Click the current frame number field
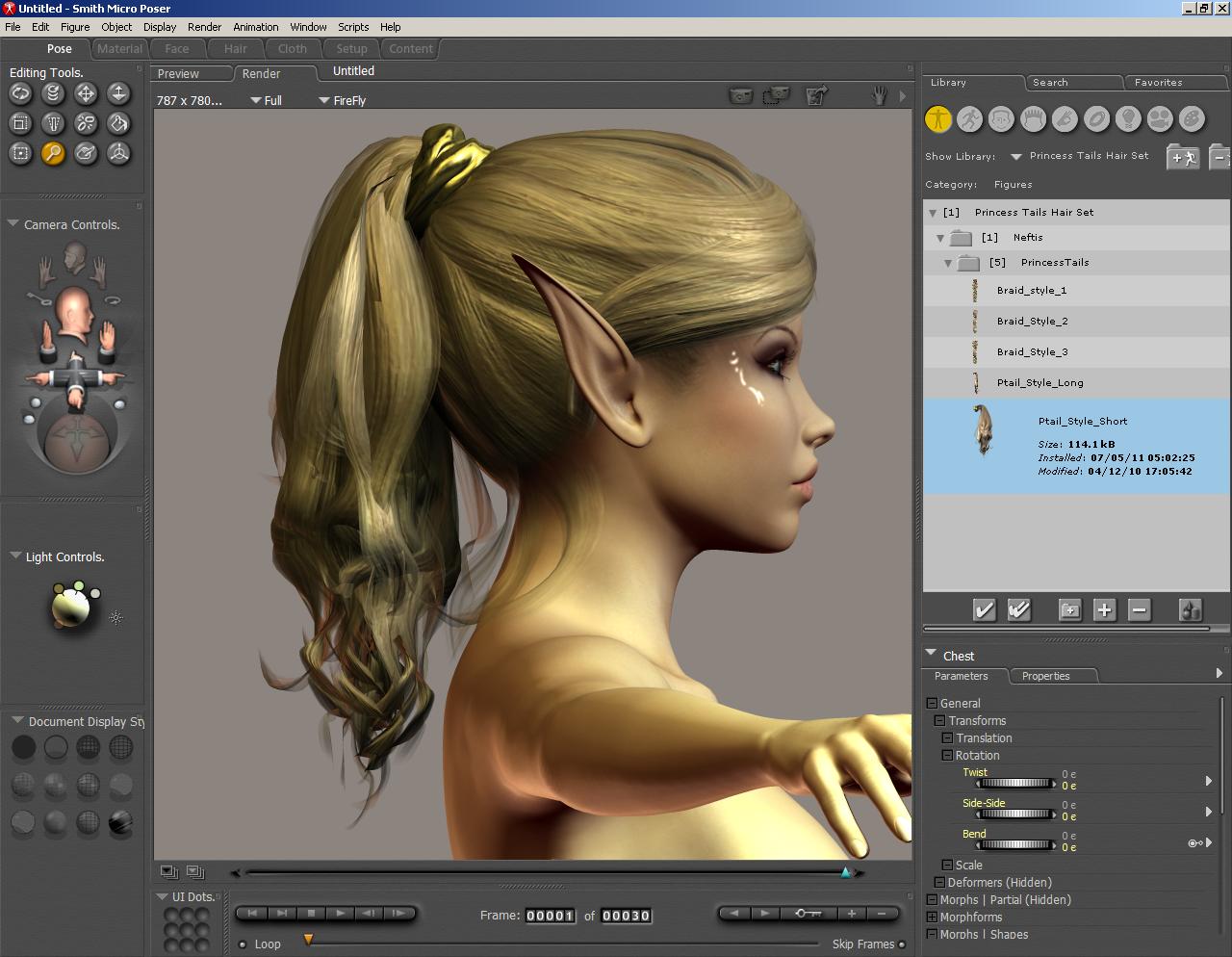 coord(551,916)
